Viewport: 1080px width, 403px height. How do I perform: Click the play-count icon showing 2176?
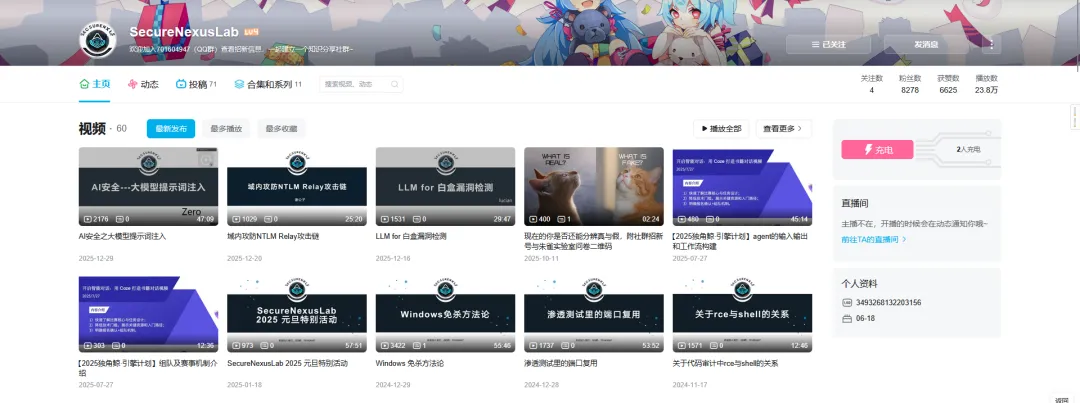87,219
